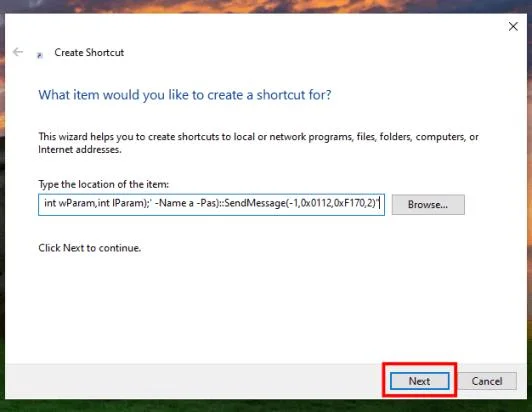Click the 'Click Next to continue.' instruction text
The image size is (532, 412).
click(x=90, y=248)
